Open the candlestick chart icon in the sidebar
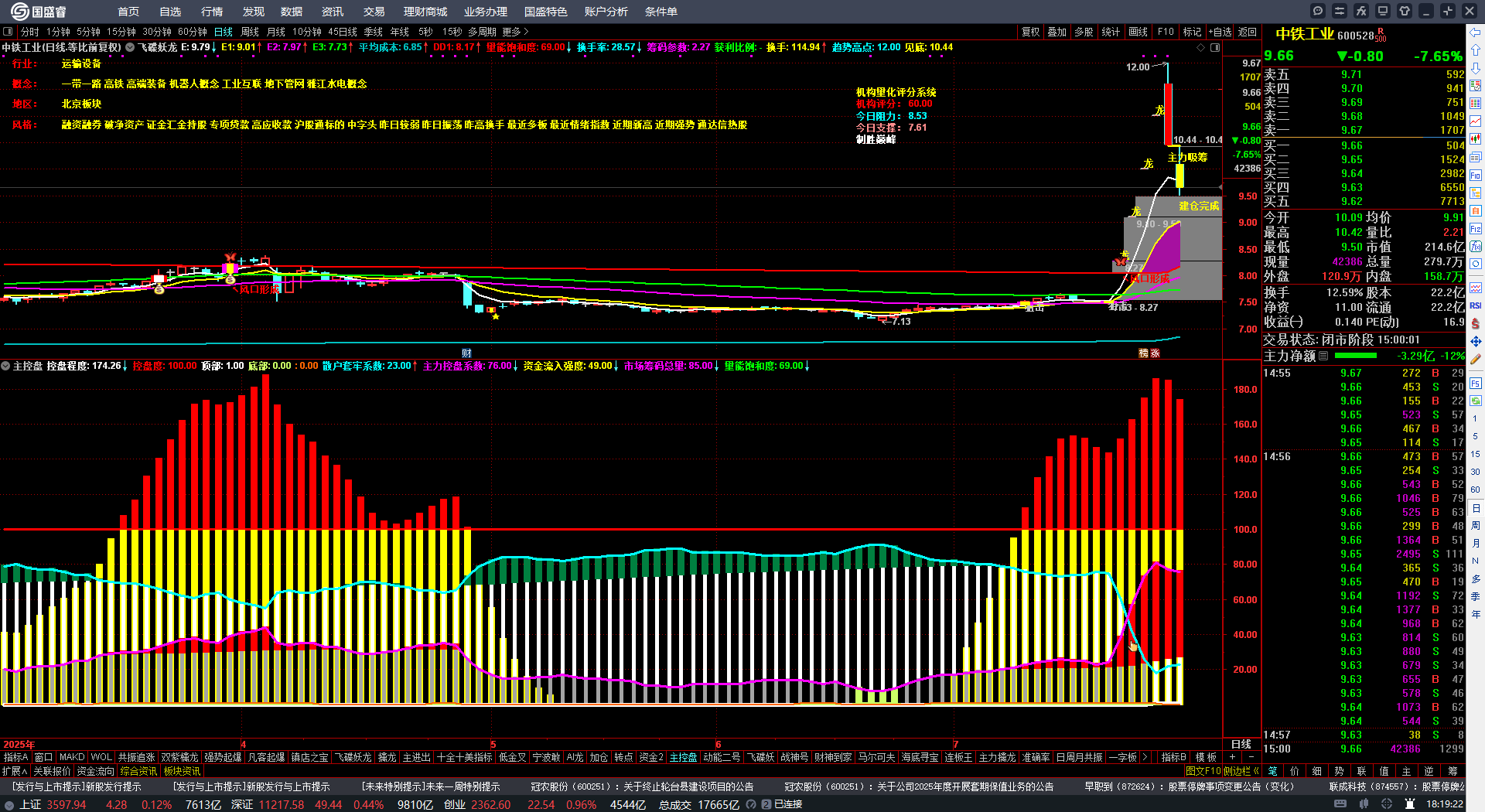 click(x=1476, y=139)
